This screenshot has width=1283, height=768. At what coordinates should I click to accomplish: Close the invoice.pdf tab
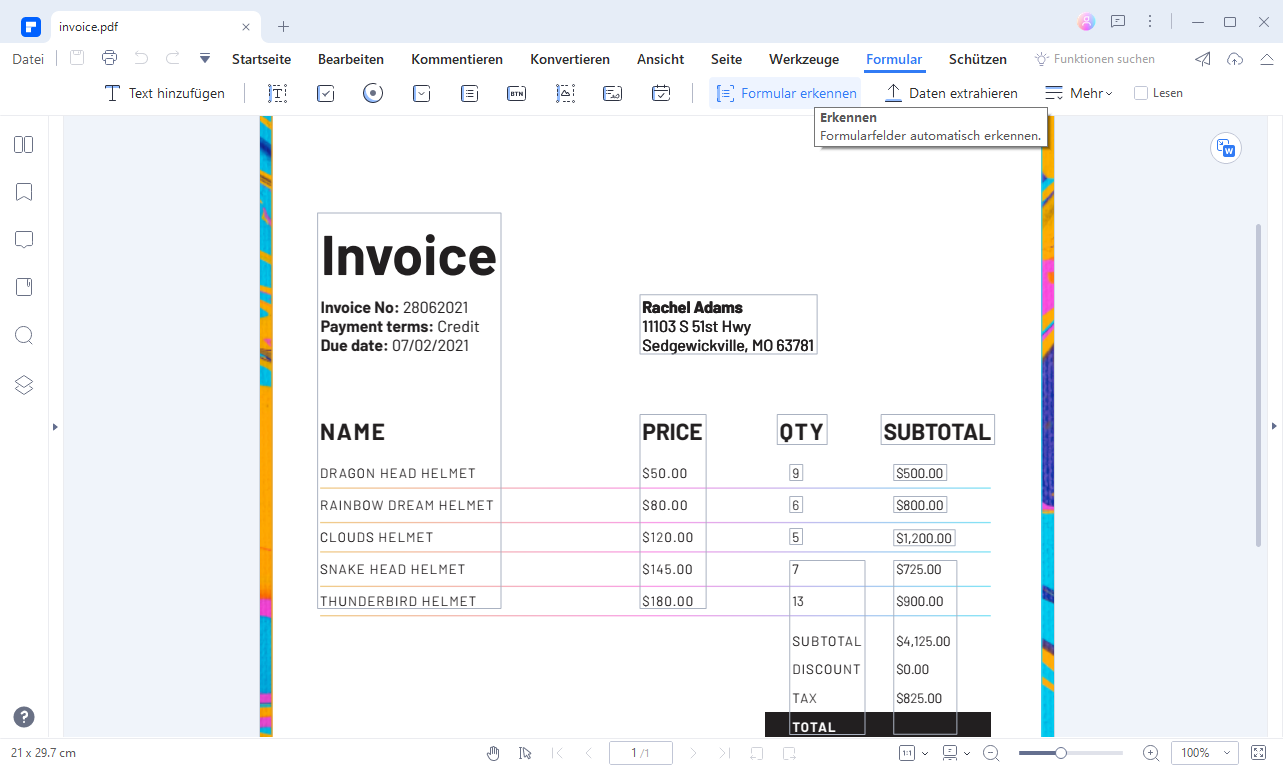[246, 27]
